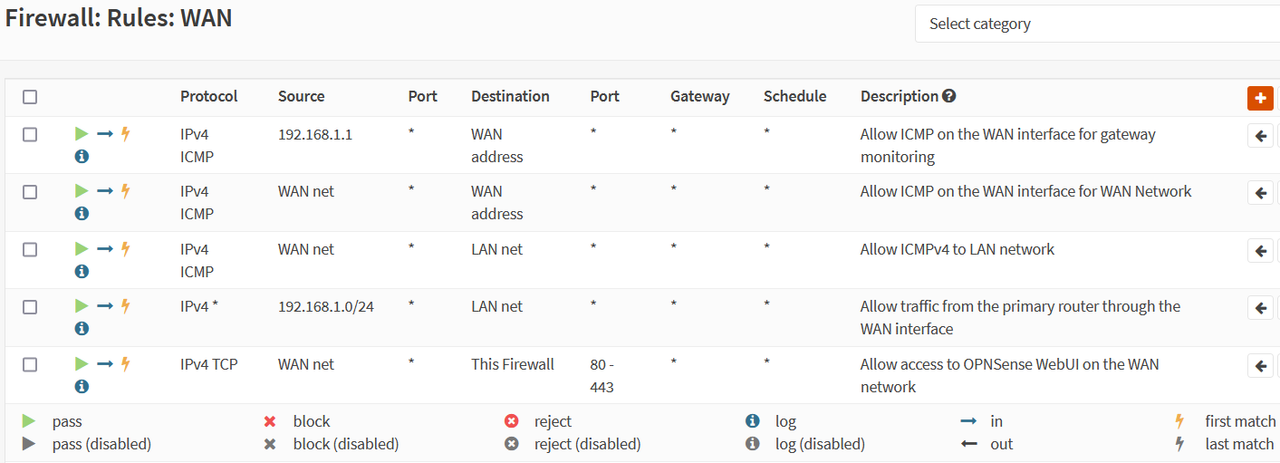
Task: Select the checkbox of IPv4 TCP rule
Action: click(30, 364)
